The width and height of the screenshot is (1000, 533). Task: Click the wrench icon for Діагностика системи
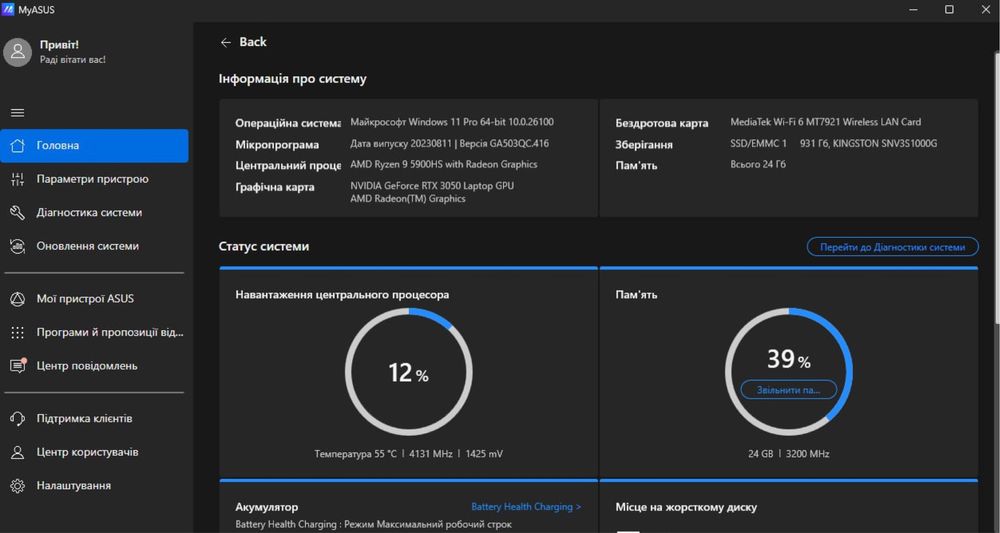(x=18, y=213)
